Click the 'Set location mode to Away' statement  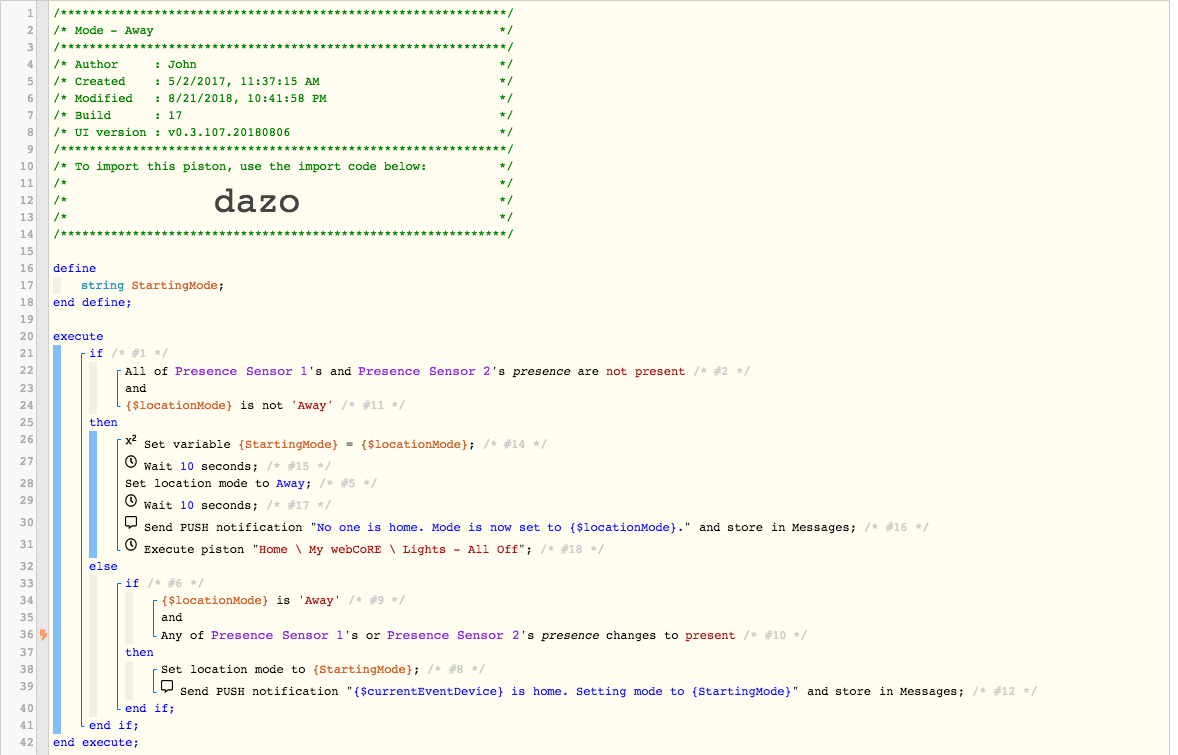[x=218, y=484]
